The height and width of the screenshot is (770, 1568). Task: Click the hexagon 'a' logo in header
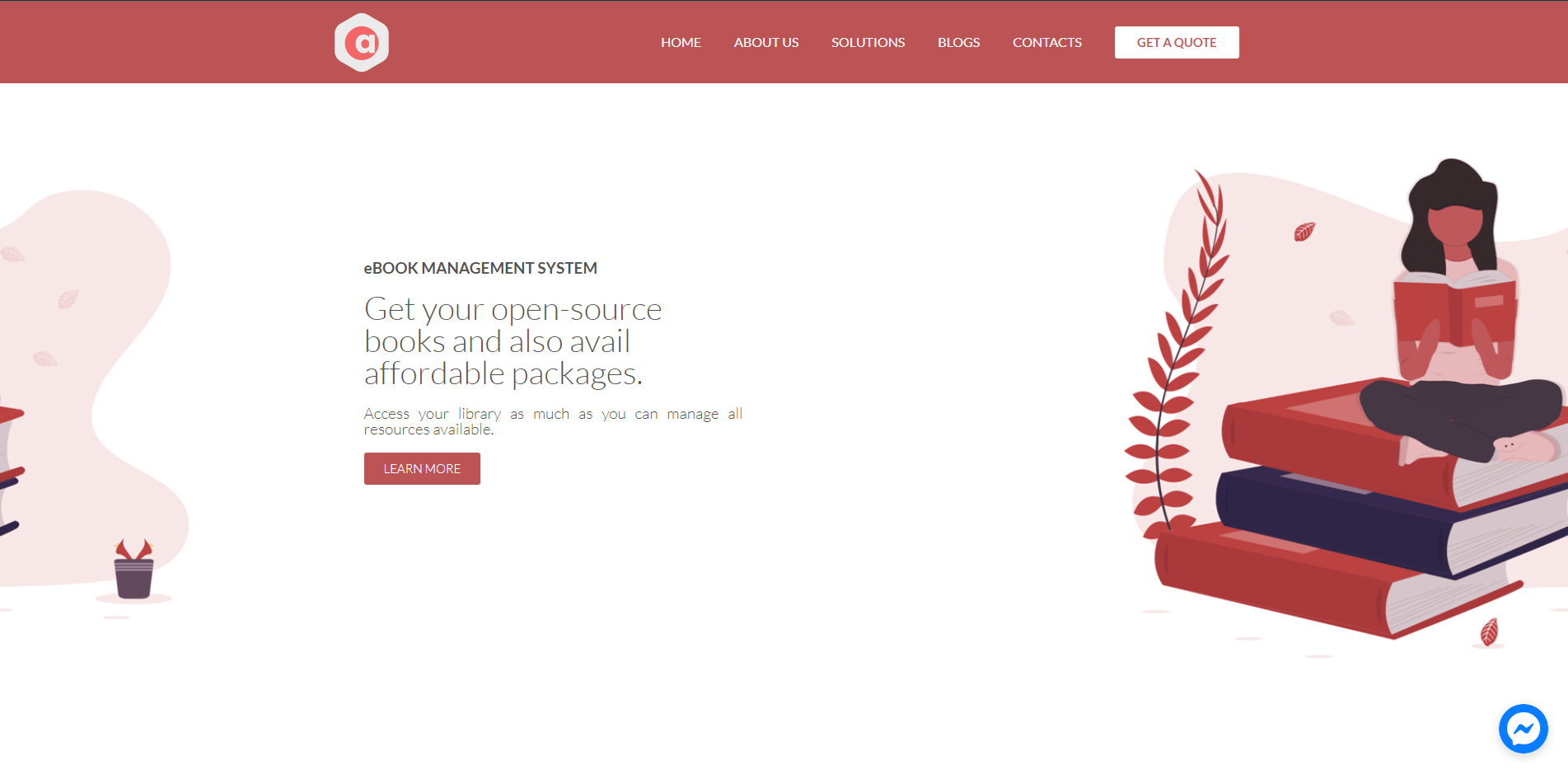coord(361,42)
